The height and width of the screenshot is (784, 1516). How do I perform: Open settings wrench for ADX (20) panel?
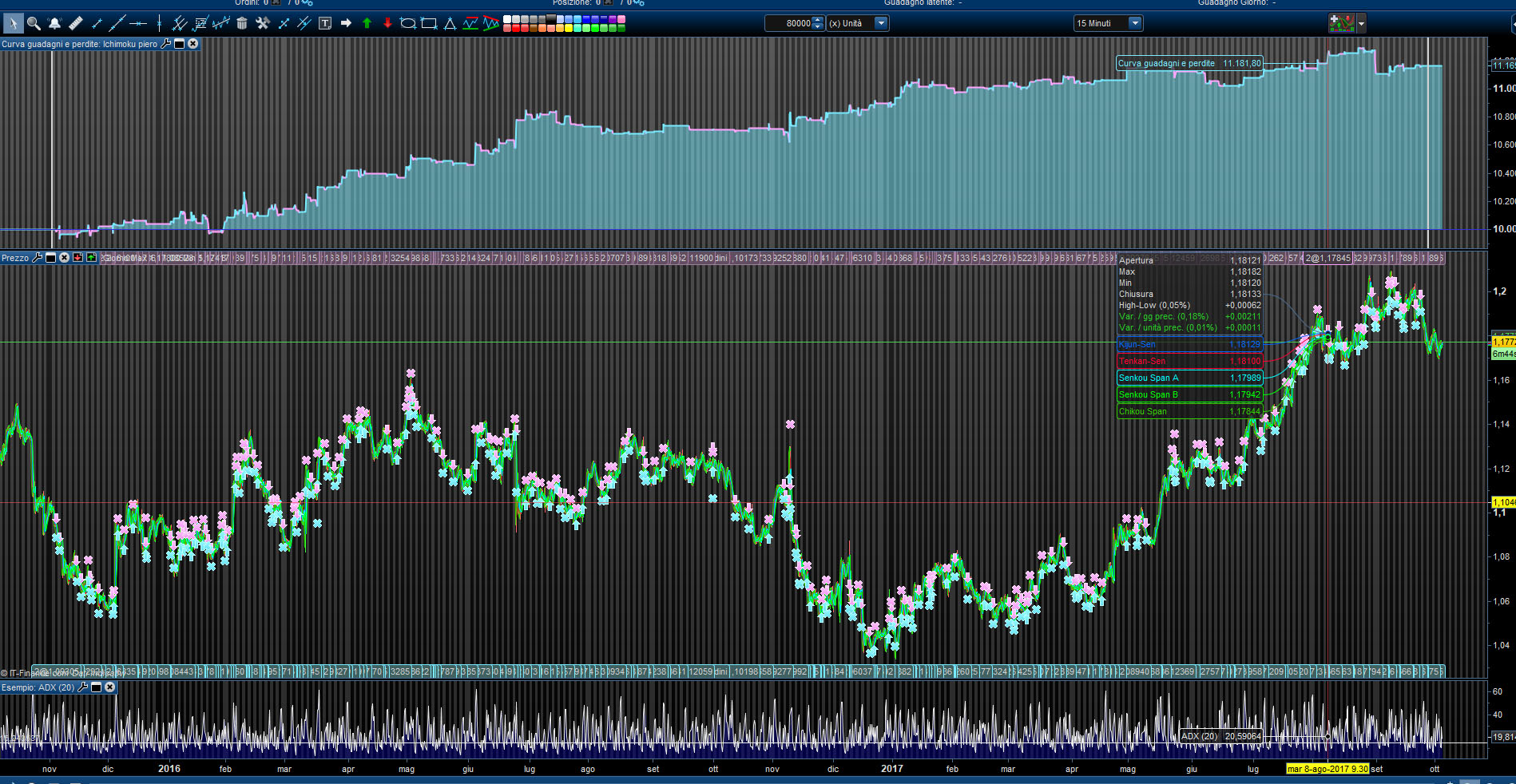[x=82, y=687]
